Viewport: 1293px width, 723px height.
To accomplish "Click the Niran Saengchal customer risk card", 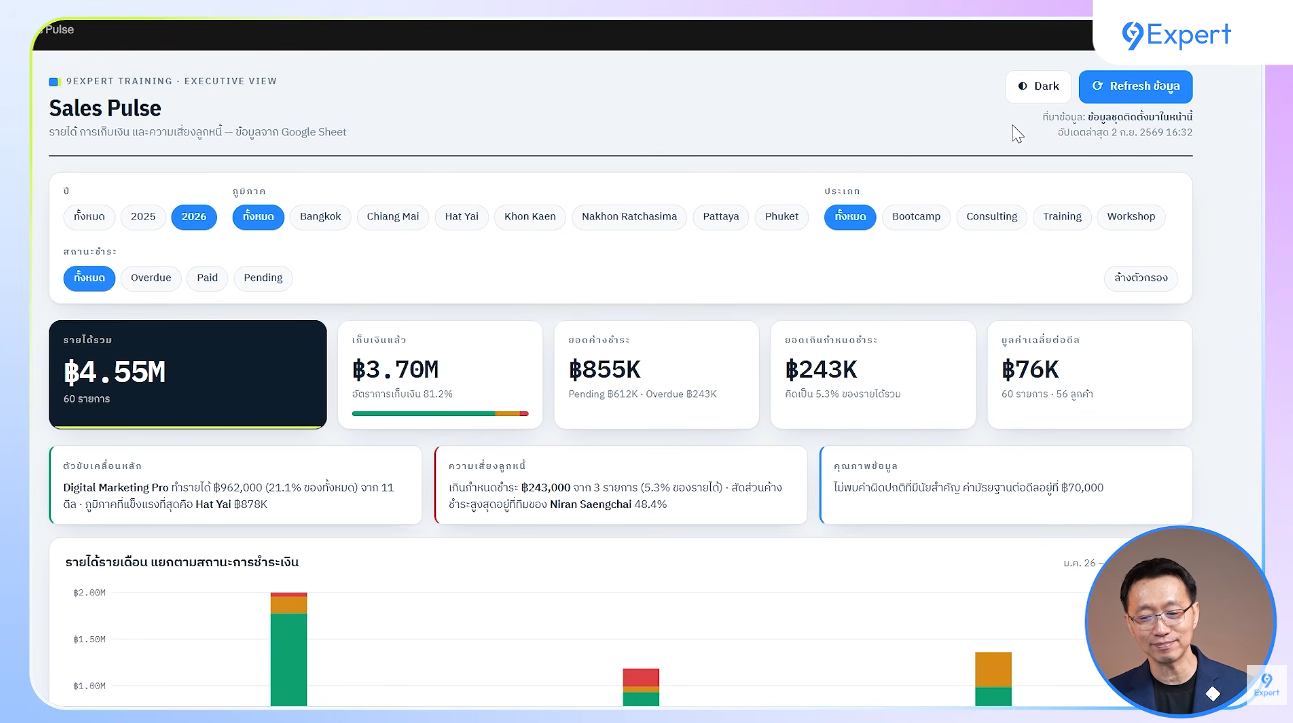I will tap(621, 485).
